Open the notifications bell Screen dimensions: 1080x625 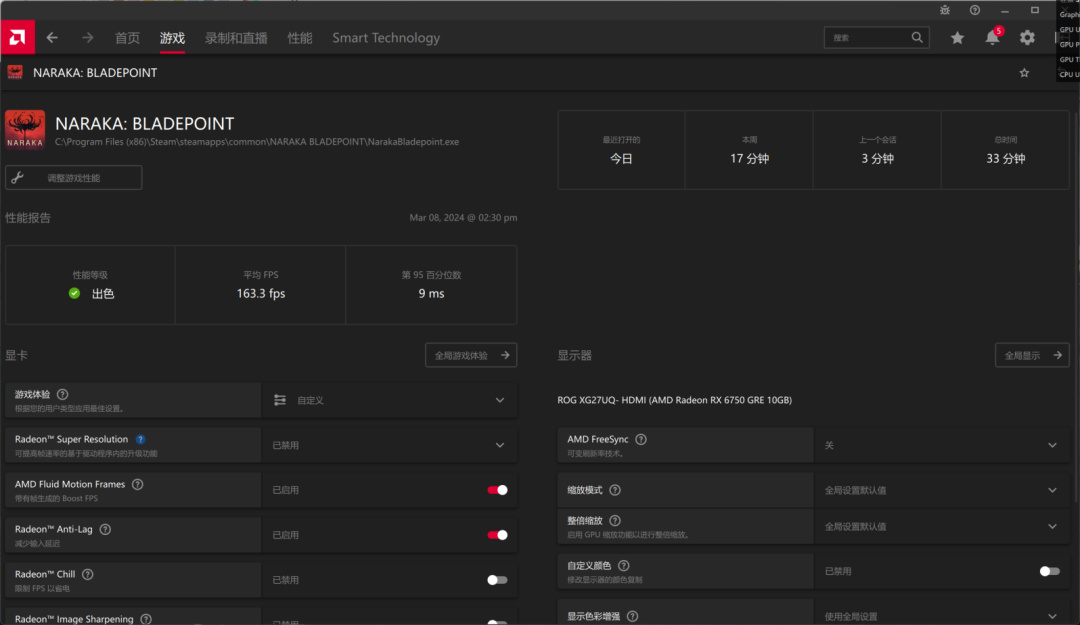click(993, 38)
